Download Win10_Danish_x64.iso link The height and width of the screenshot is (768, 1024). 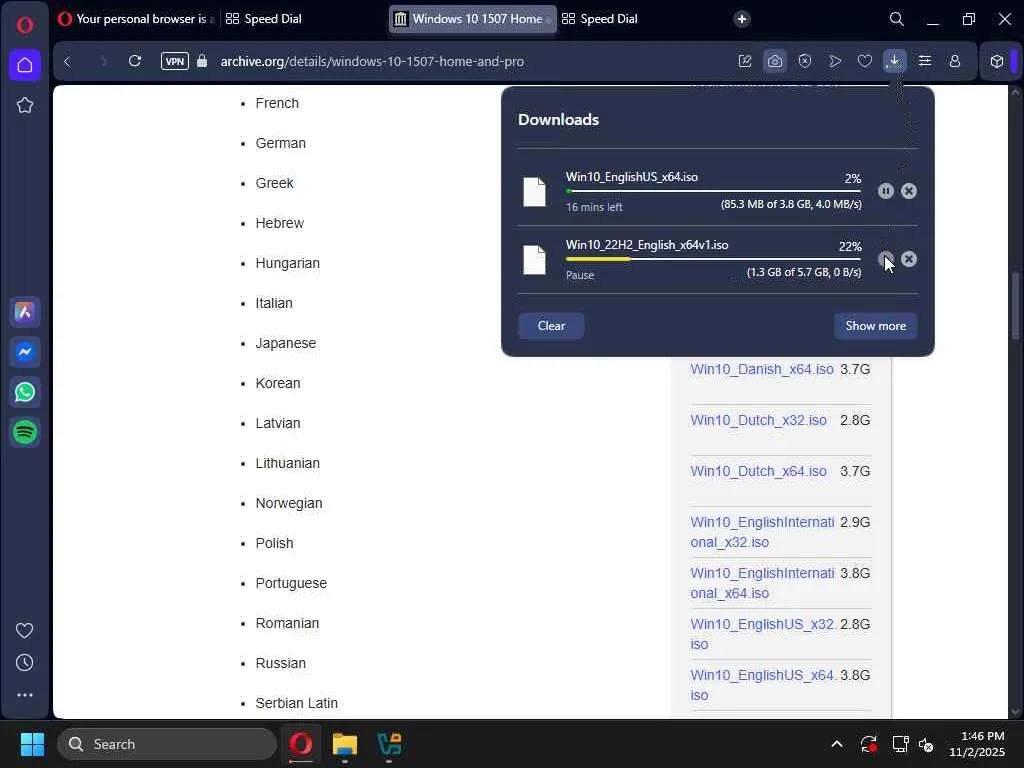[761, 369]
